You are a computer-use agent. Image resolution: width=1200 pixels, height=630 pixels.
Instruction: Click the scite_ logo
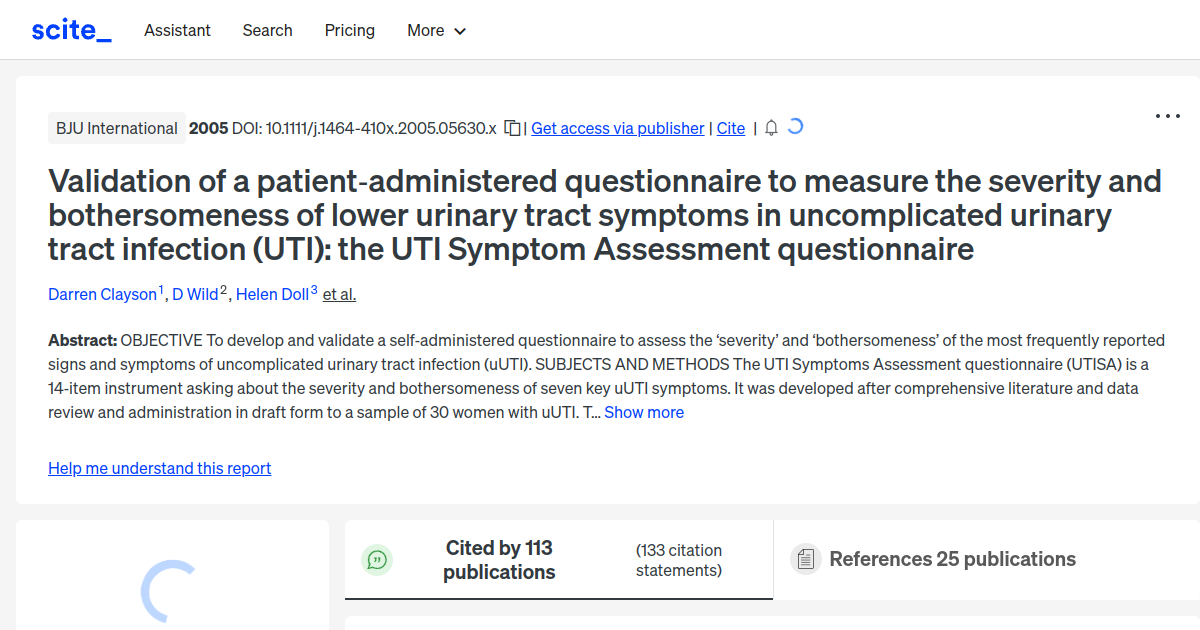[x=70, y=29]
